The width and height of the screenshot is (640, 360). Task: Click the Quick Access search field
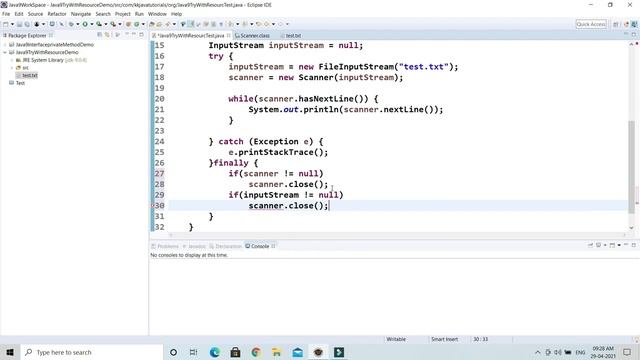pos(591,24)
